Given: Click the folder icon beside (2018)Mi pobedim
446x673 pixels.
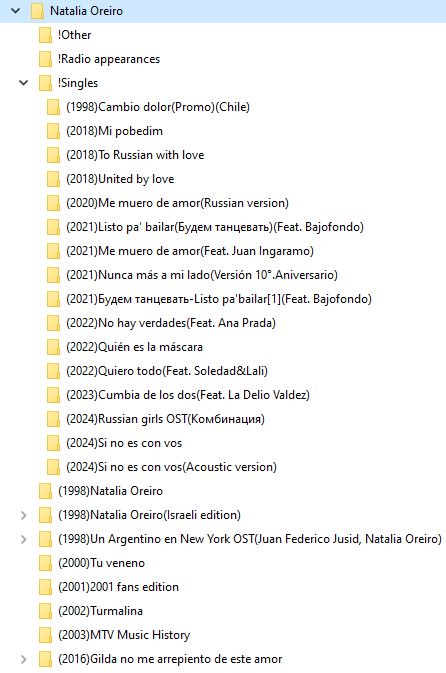Looking at the screenshot, I should tap(53, 131).
